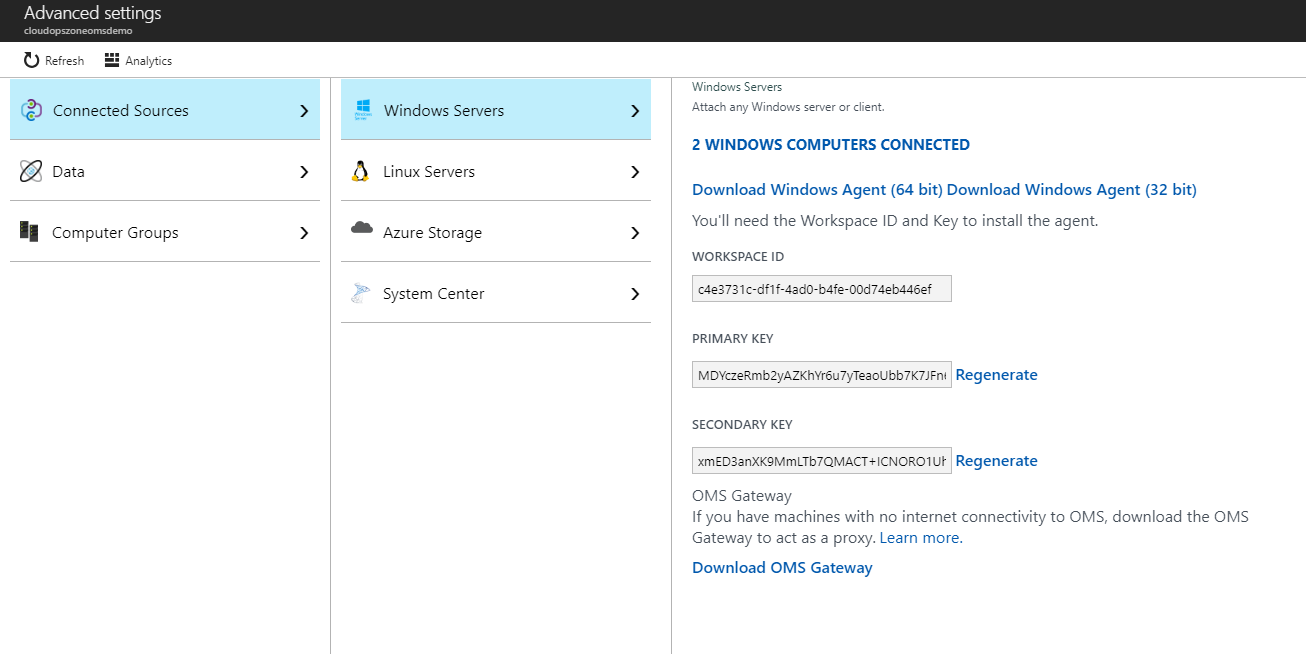Expand the Data row chevron
1306x654 pixels.
(x=304, y=172)
